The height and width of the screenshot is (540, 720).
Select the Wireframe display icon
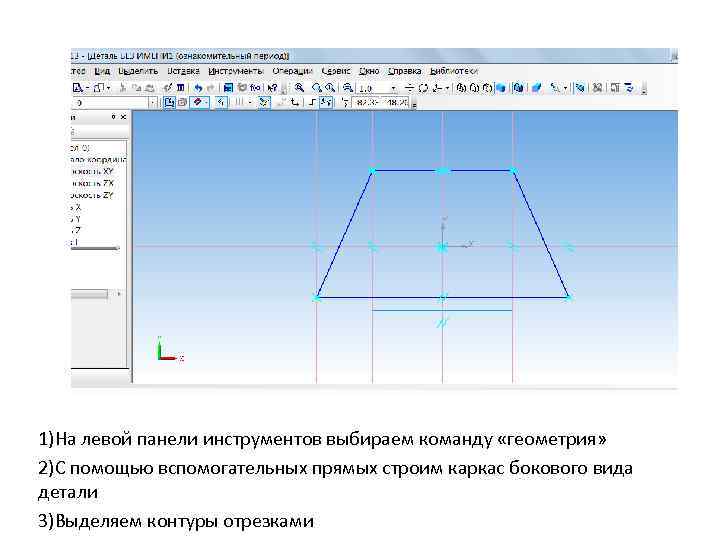[x=461, y=88]
